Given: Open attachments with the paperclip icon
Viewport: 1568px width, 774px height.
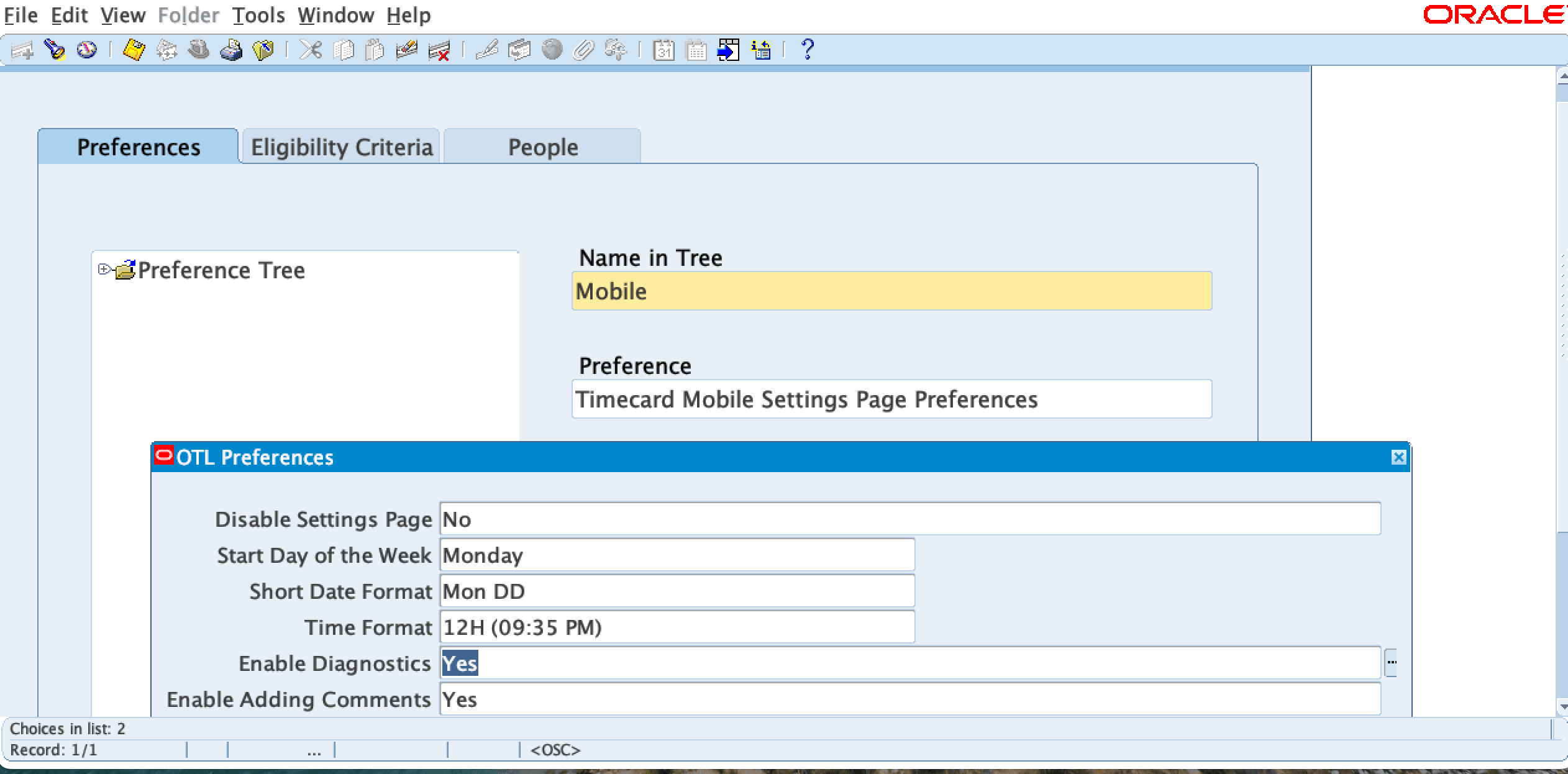Looking at the screenshot, I should click(x=583, y=50).
